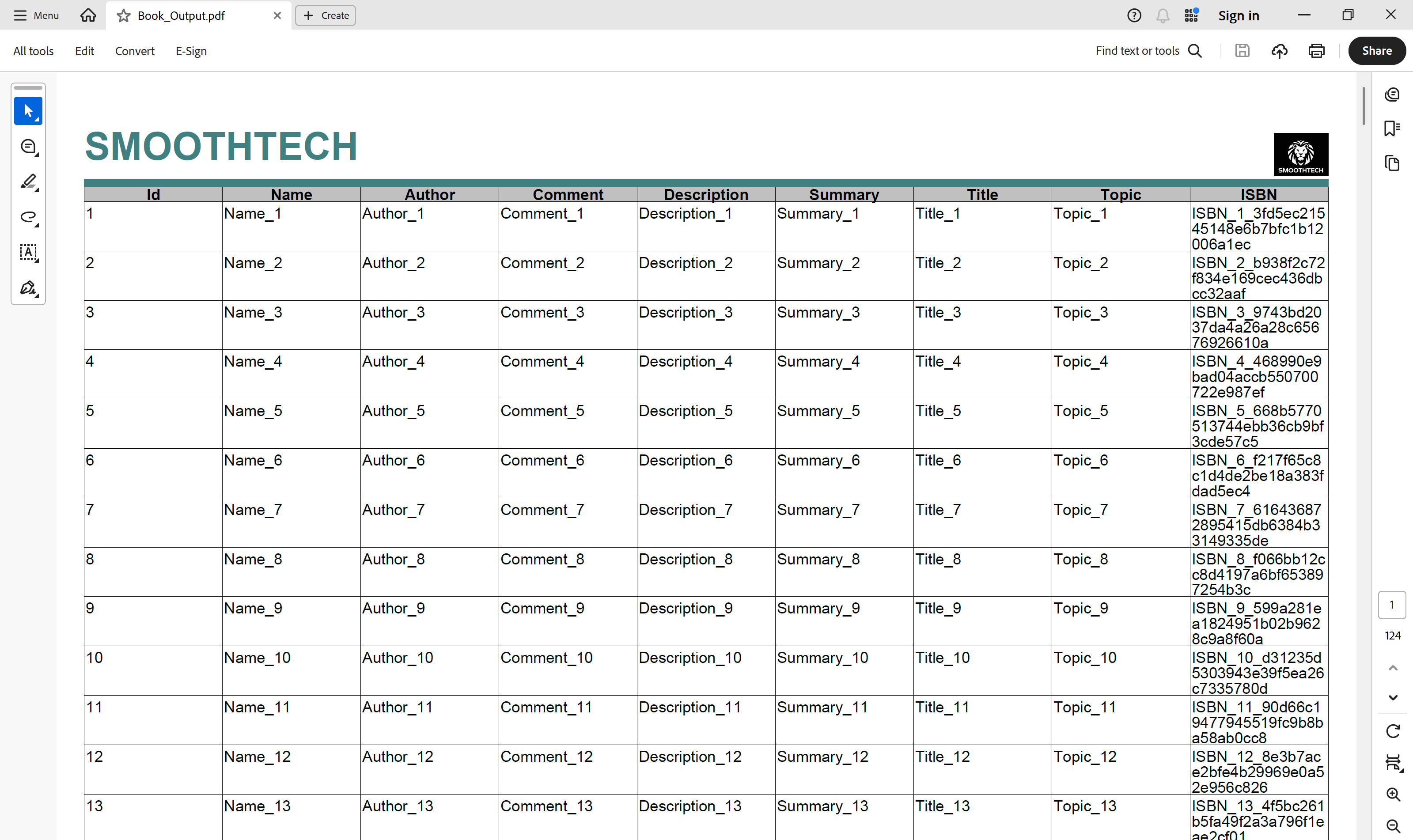This screenshot has height=840, width=1413.
Task: Click the save icon
Action: tap(1242, 50)
